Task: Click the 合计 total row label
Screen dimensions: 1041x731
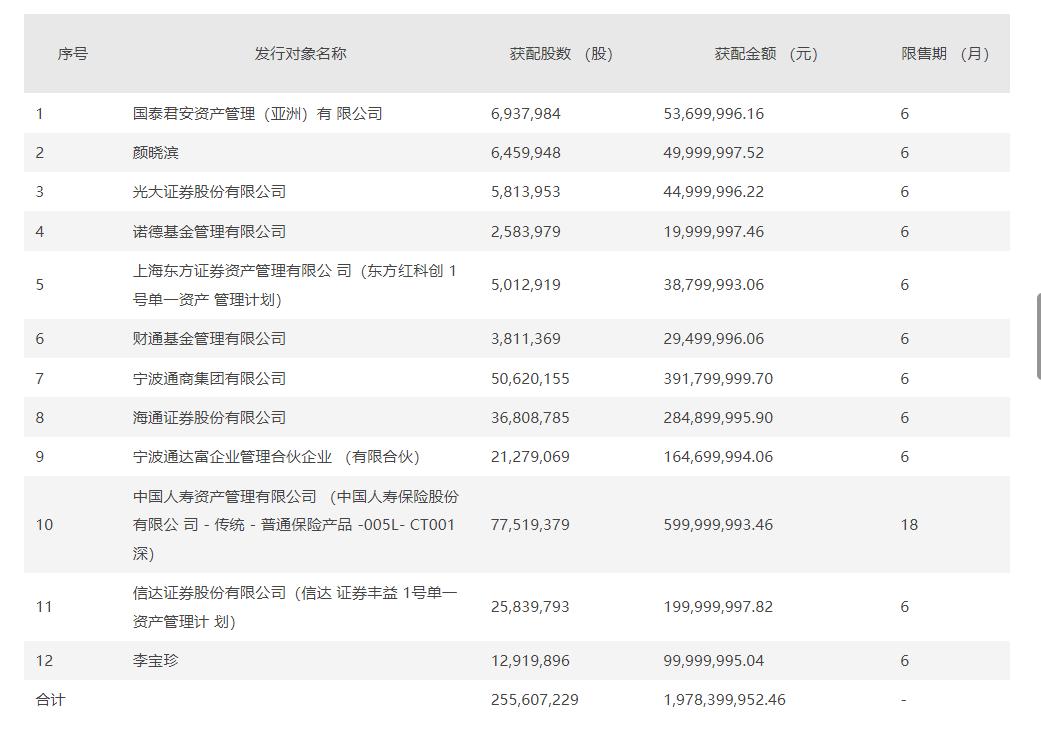Action: [50, 700]
